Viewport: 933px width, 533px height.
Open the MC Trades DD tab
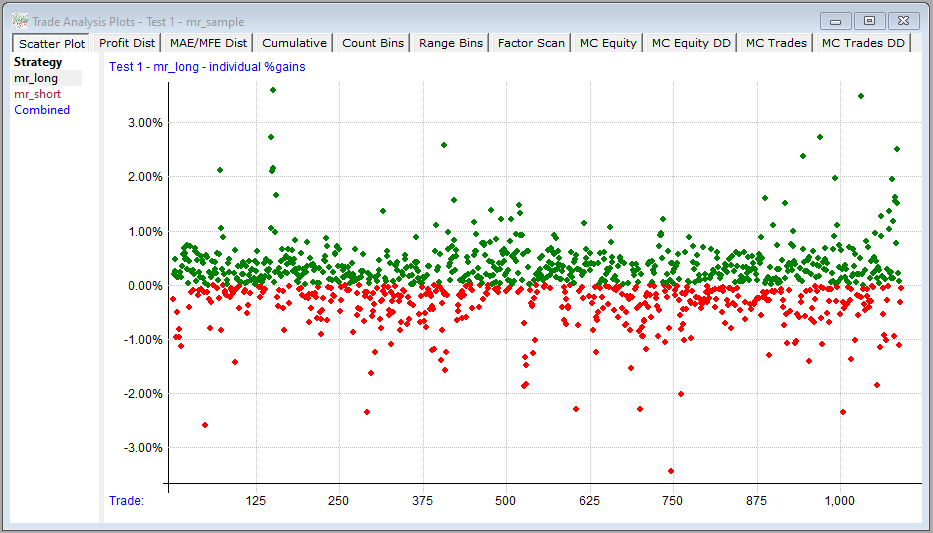tap(863, 43)
